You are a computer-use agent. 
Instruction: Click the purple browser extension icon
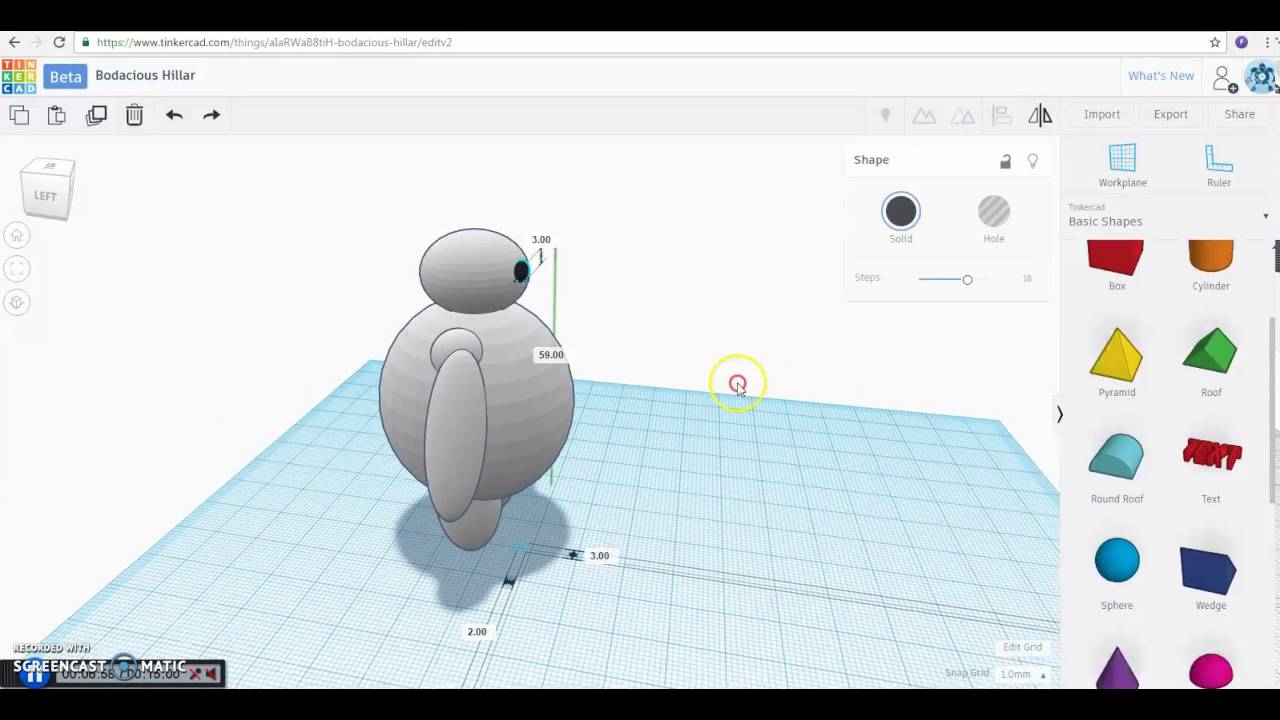(x=1241, y=42)
